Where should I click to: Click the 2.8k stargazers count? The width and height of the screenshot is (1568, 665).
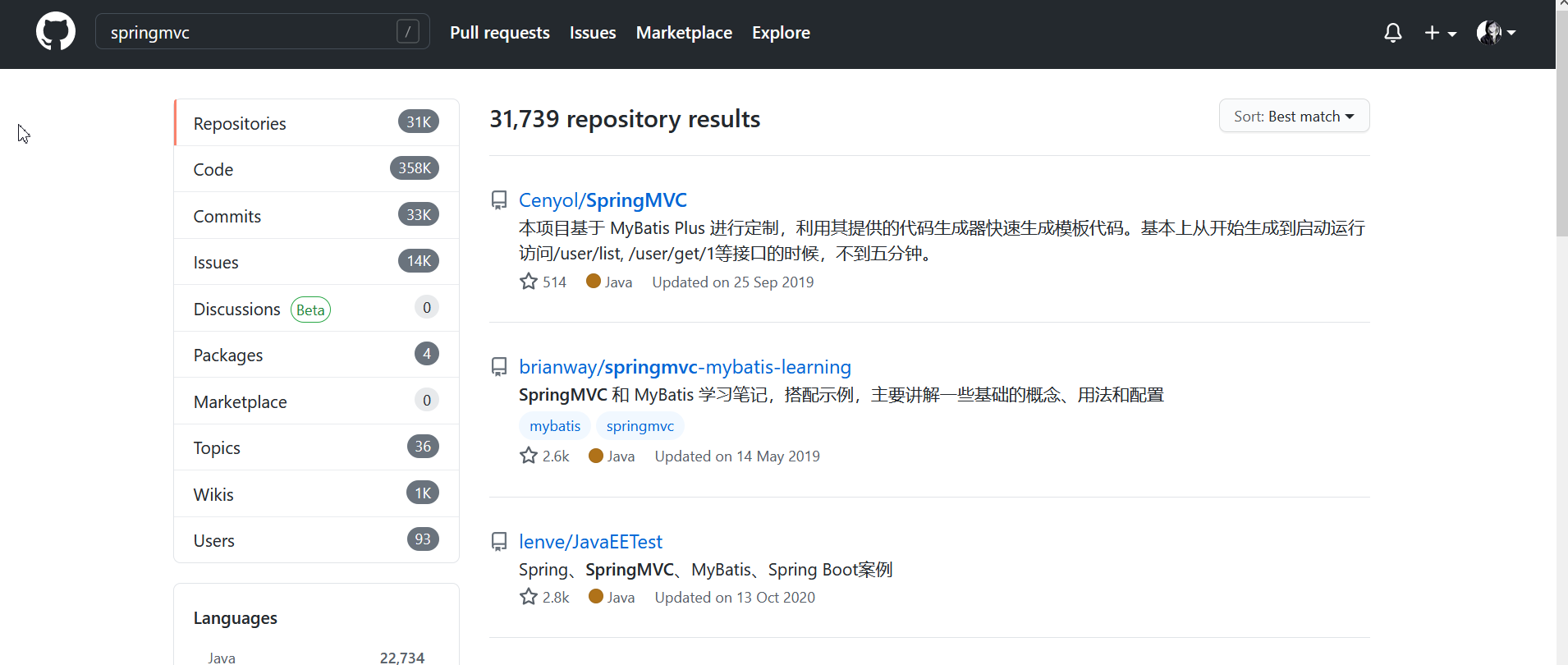pos(556,597)
